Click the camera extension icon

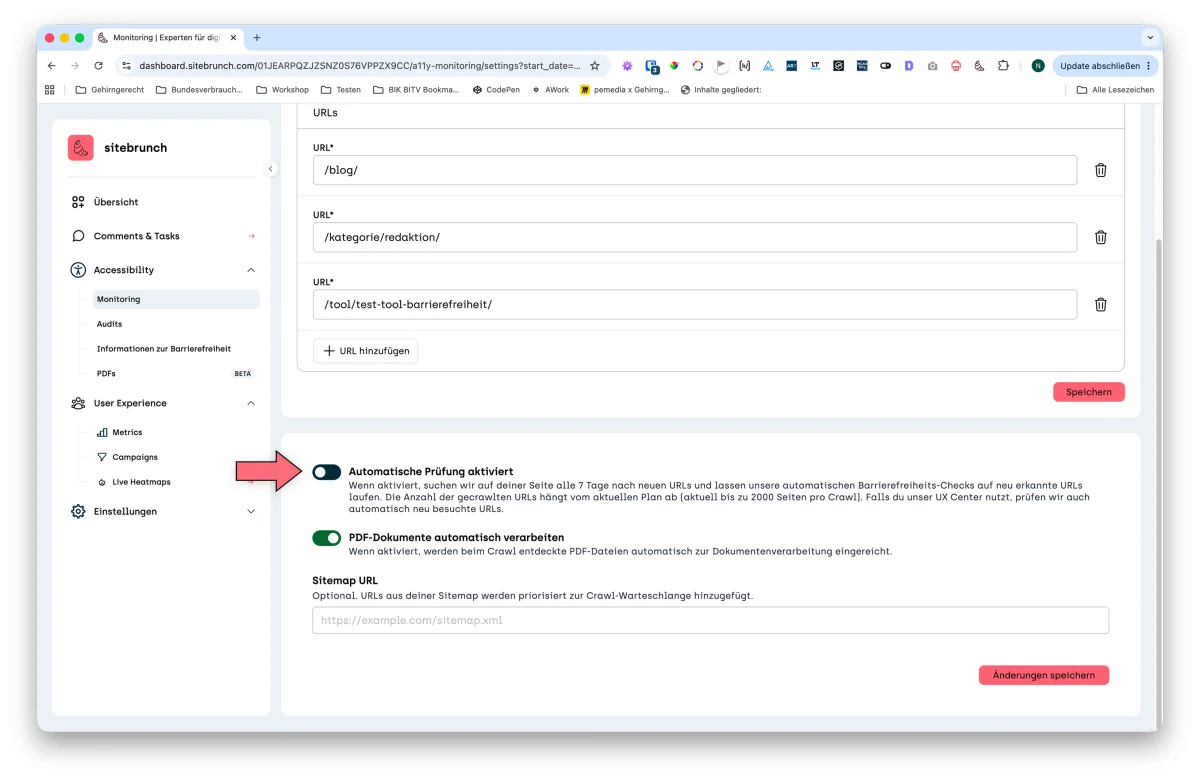pyautogui.click(x=932, y=66)
